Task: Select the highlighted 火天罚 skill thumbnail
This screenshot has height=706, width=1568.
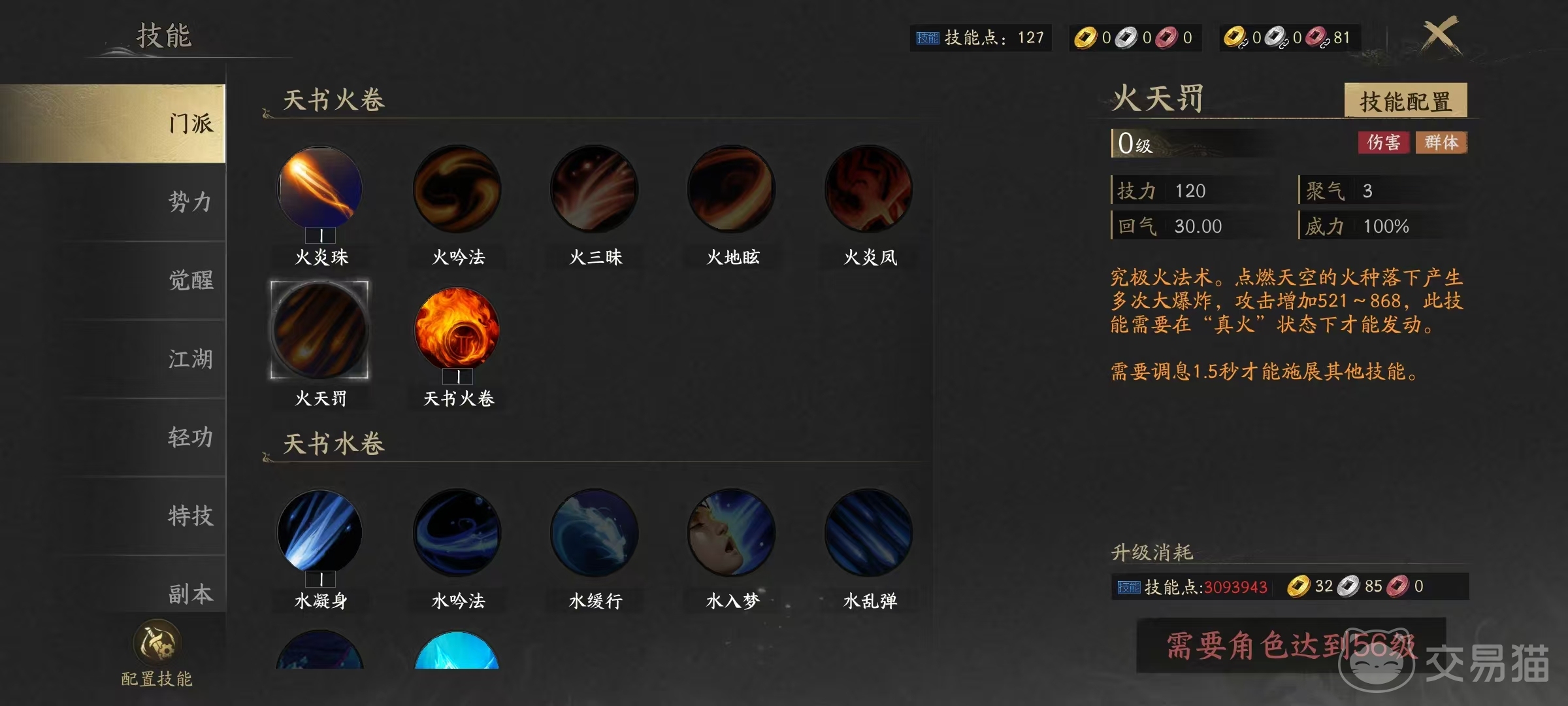Action: click(x=320, y=329)
